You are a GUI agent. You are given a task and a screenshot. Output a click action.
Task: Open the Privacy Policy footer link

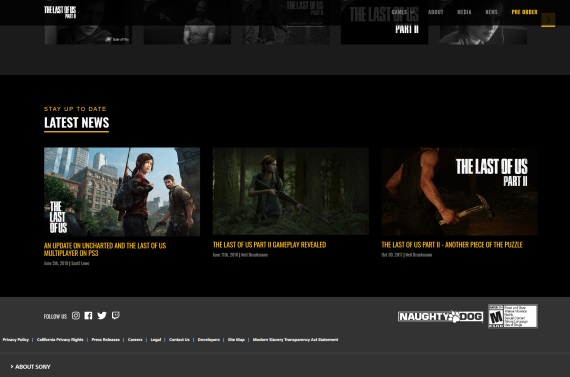(x=16, y=340)
